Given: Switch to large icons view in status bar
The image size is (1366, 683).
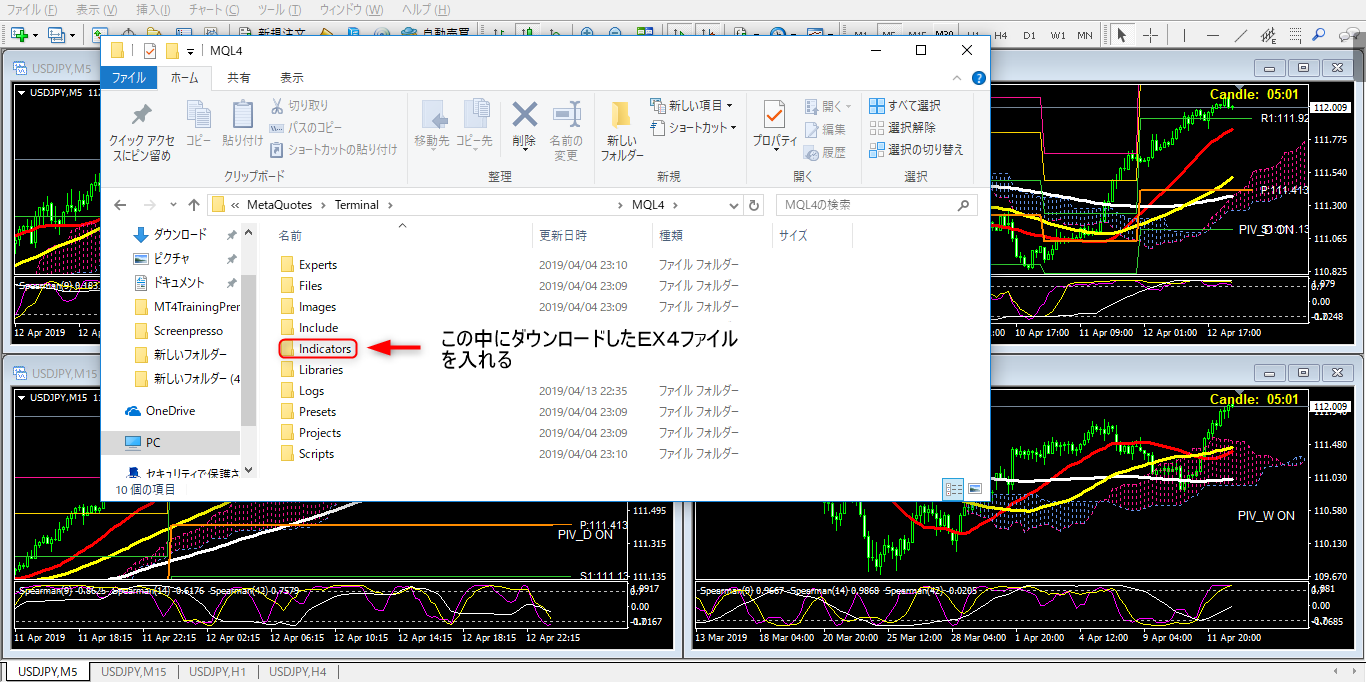Looking at the screenshot, I should tap(974, 489).
